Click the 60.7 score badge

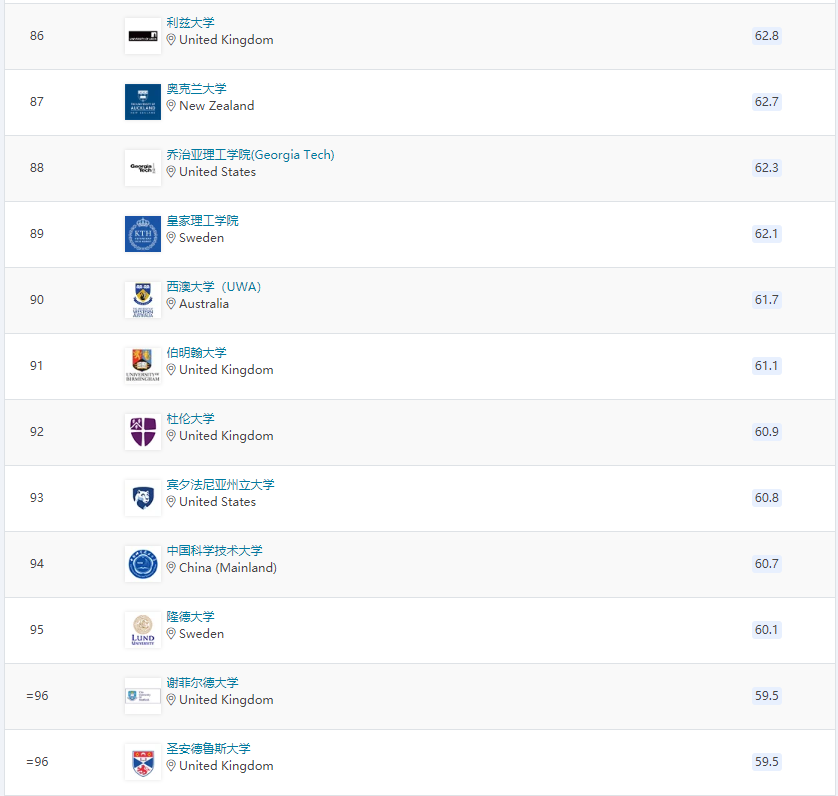click(767, 564)
